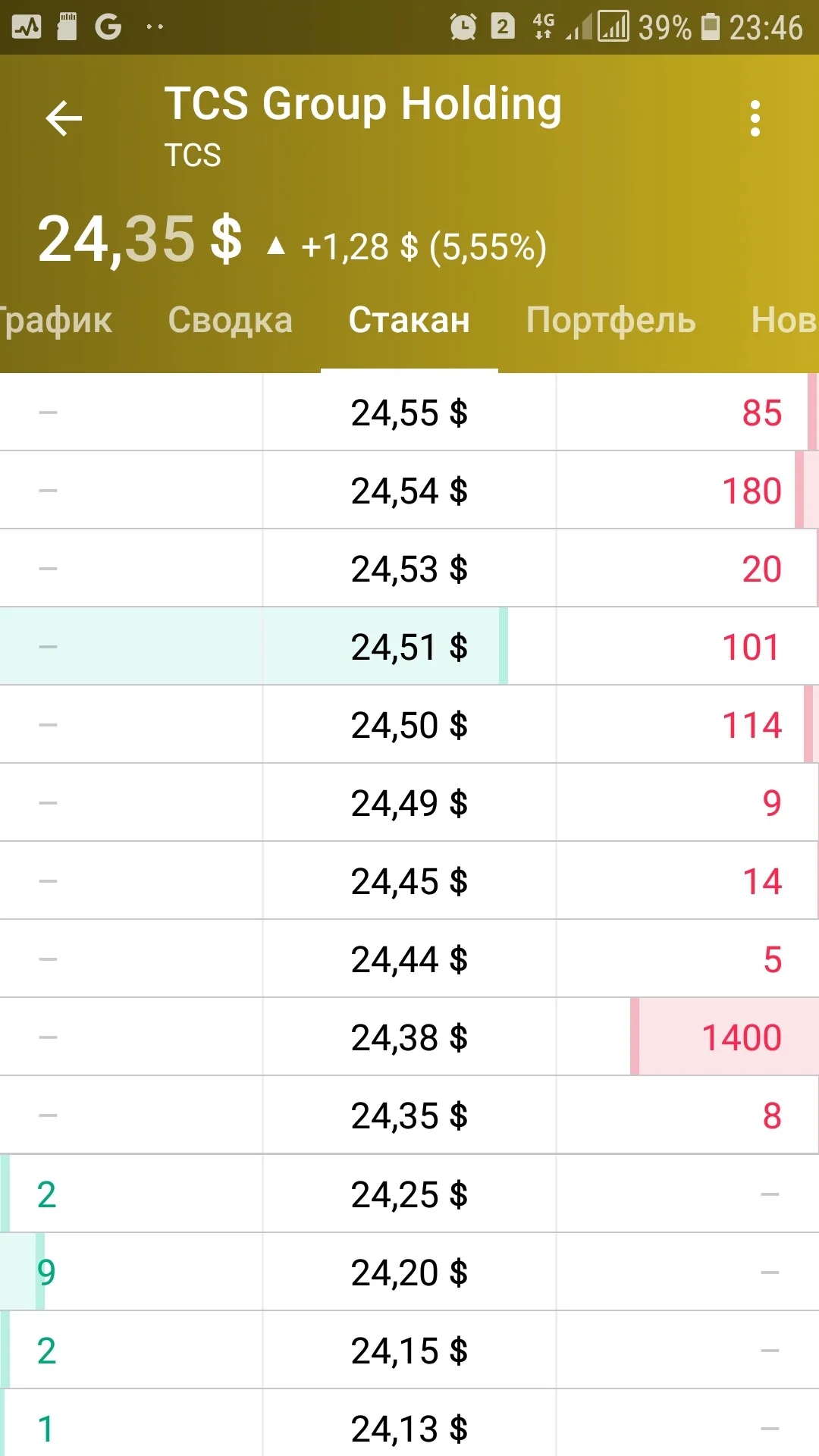Select the 24,35 $ best ask row
Screen dimensions: 819x1456
409,1116
